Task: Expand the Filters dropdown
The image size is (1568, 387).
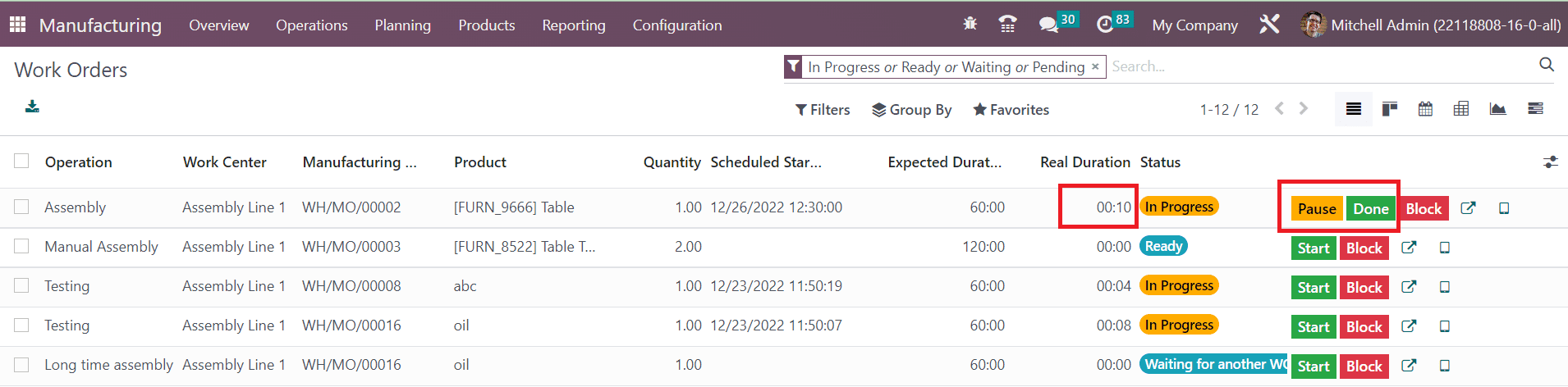Action: [x=823, y=110]
